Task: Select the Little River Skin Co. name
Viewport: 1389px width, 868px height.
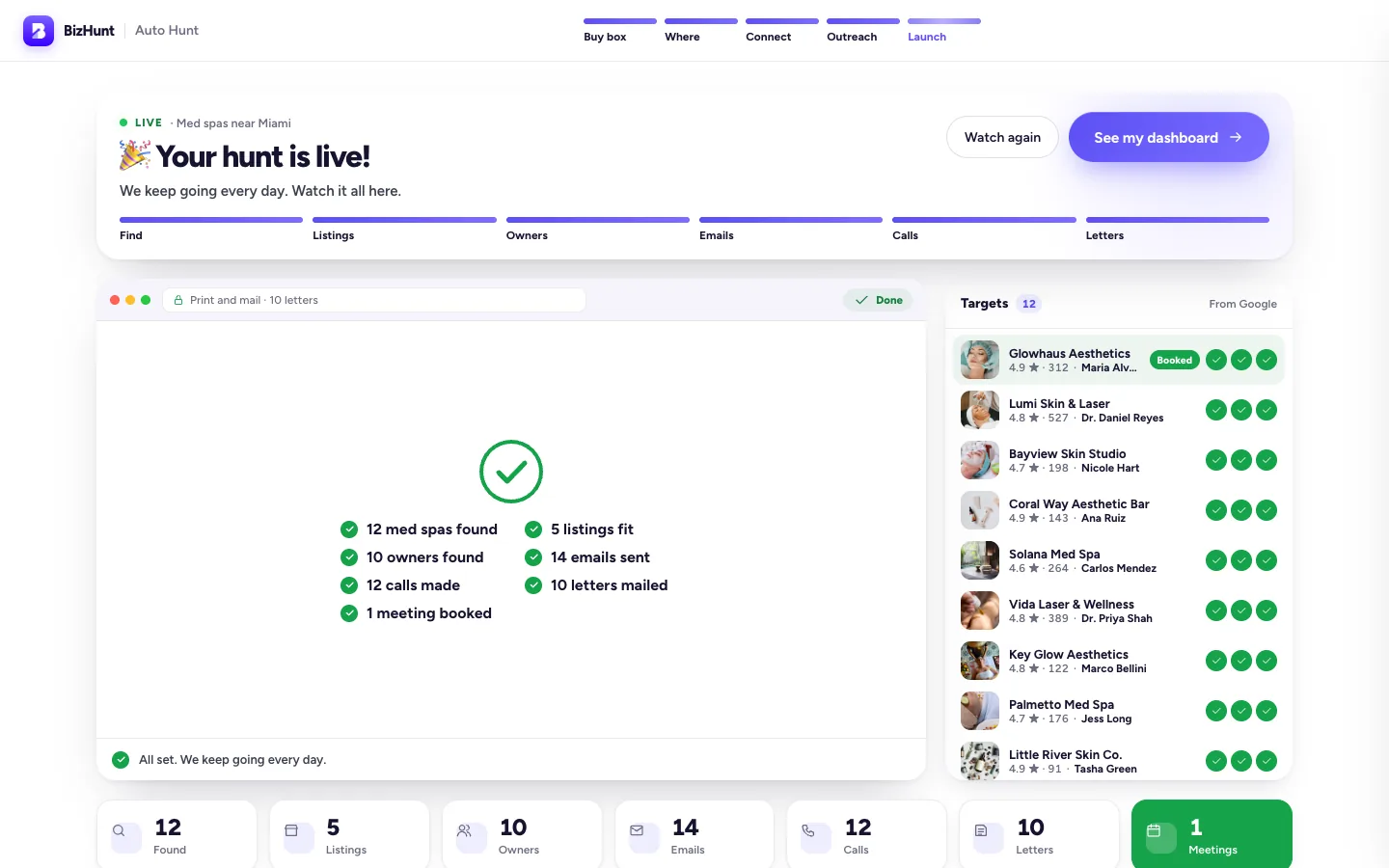Action: (1065, 754)
